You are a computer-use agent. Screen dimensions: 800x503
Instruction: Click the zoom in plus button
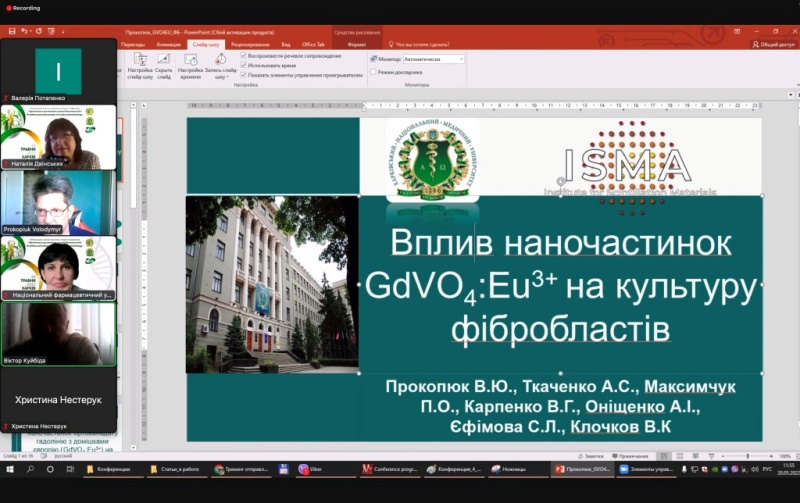pyautogui.click(x=771, y=456)
